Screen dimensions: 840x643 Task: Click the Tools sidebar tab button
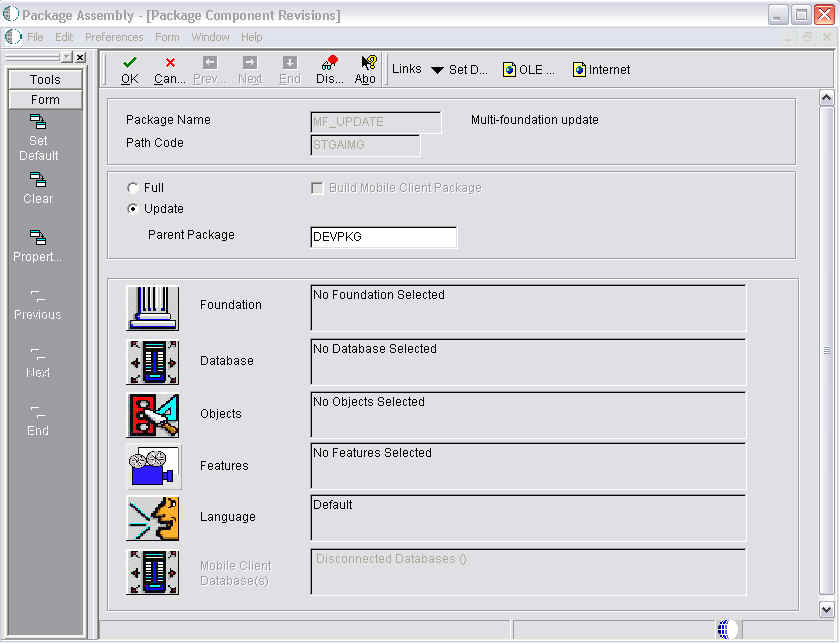[x=46, y=79]
